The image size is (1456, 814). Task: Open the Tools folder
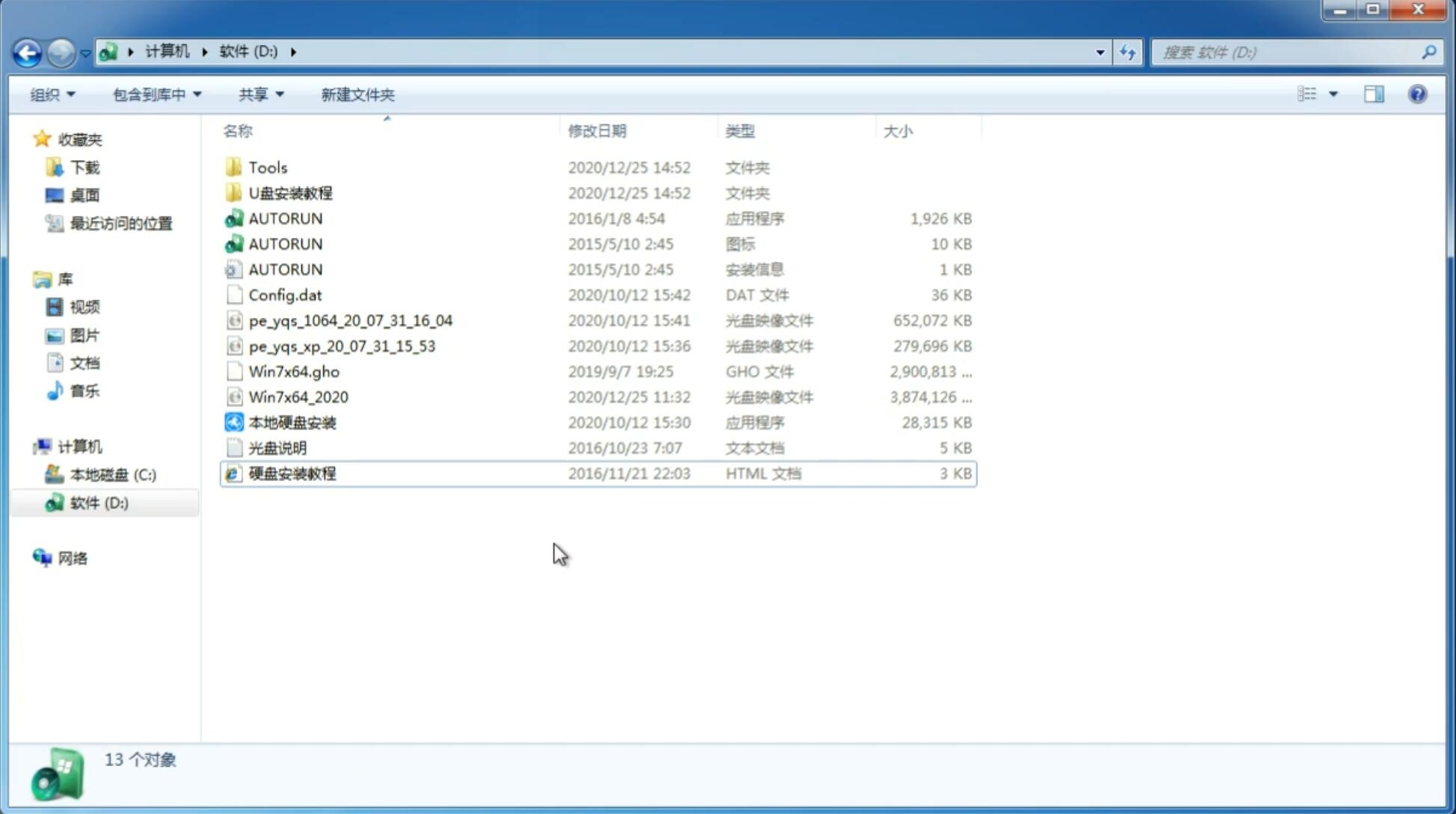tap(268, 167)
